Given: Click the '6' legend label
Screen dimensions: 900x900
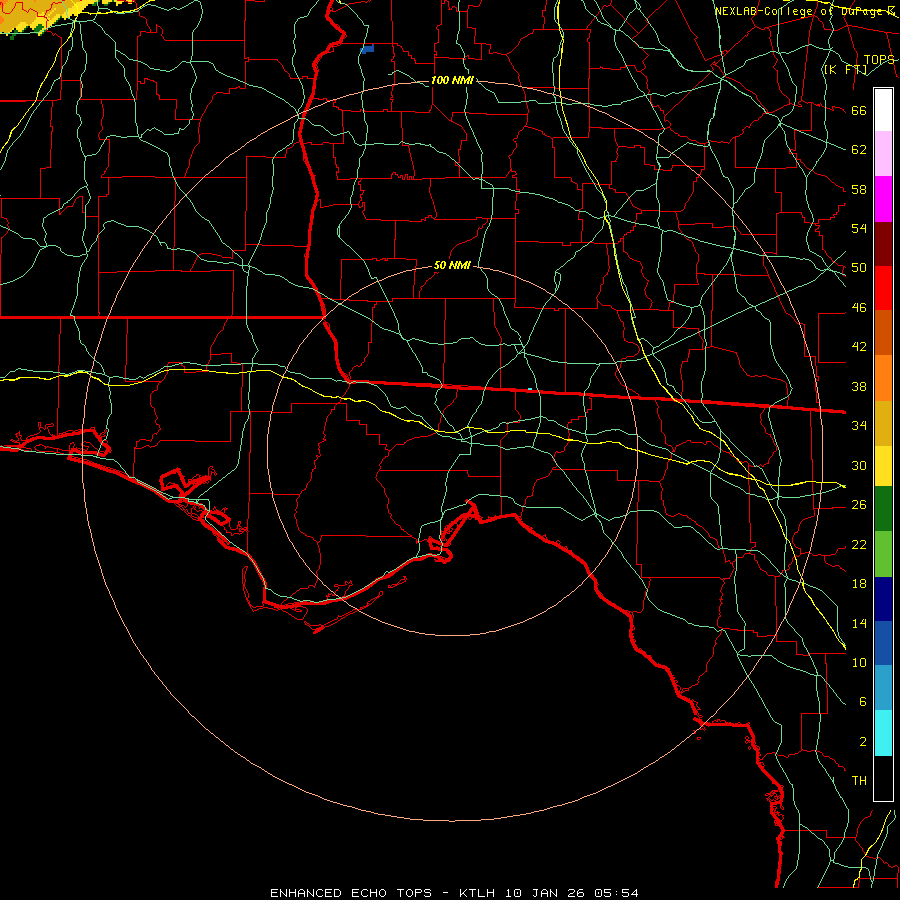Looking at the screenshot, I should coord(862,701).
